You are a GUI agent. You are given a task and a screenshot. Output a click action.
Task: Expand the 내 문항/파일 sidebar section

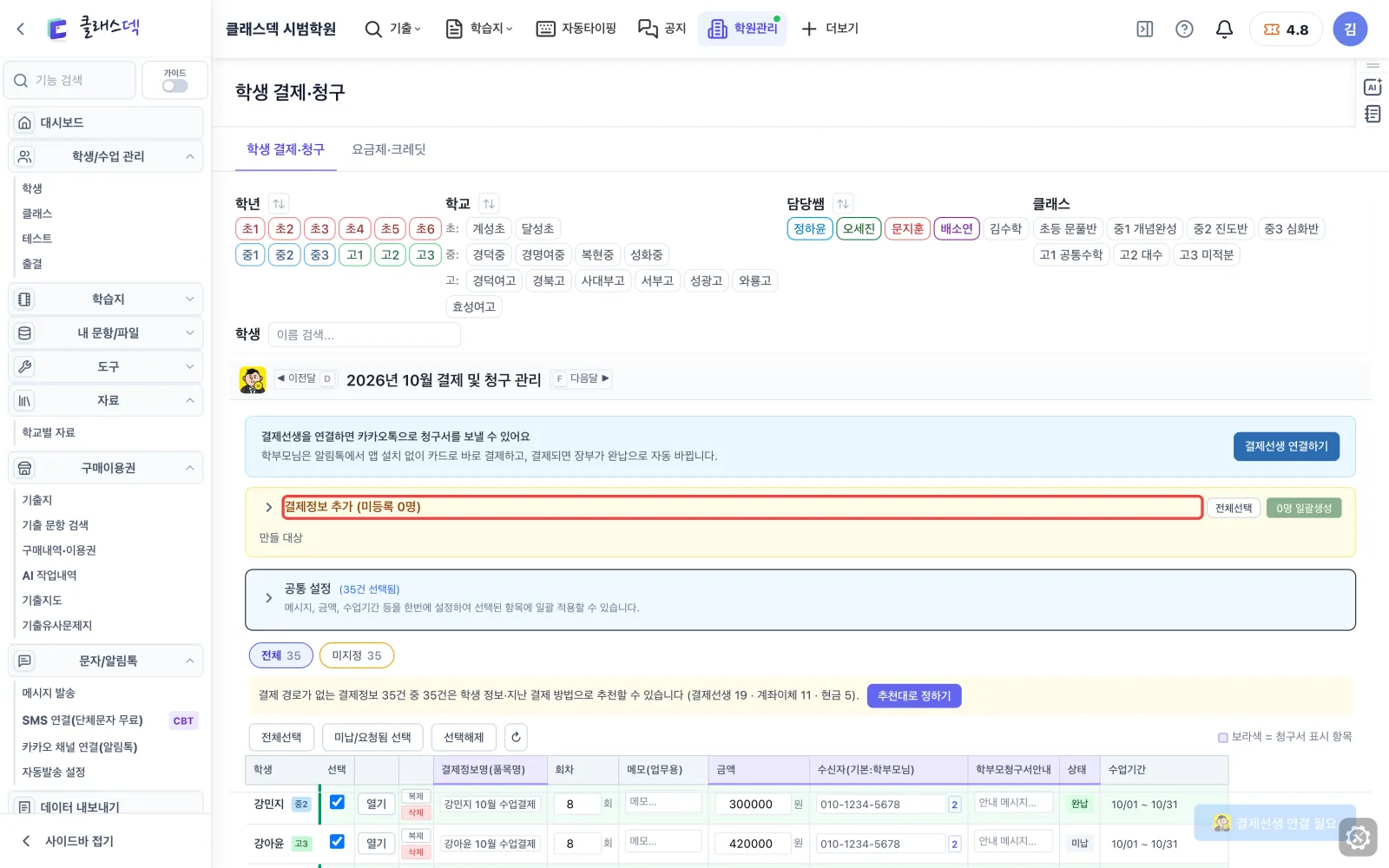pos(105,332)
